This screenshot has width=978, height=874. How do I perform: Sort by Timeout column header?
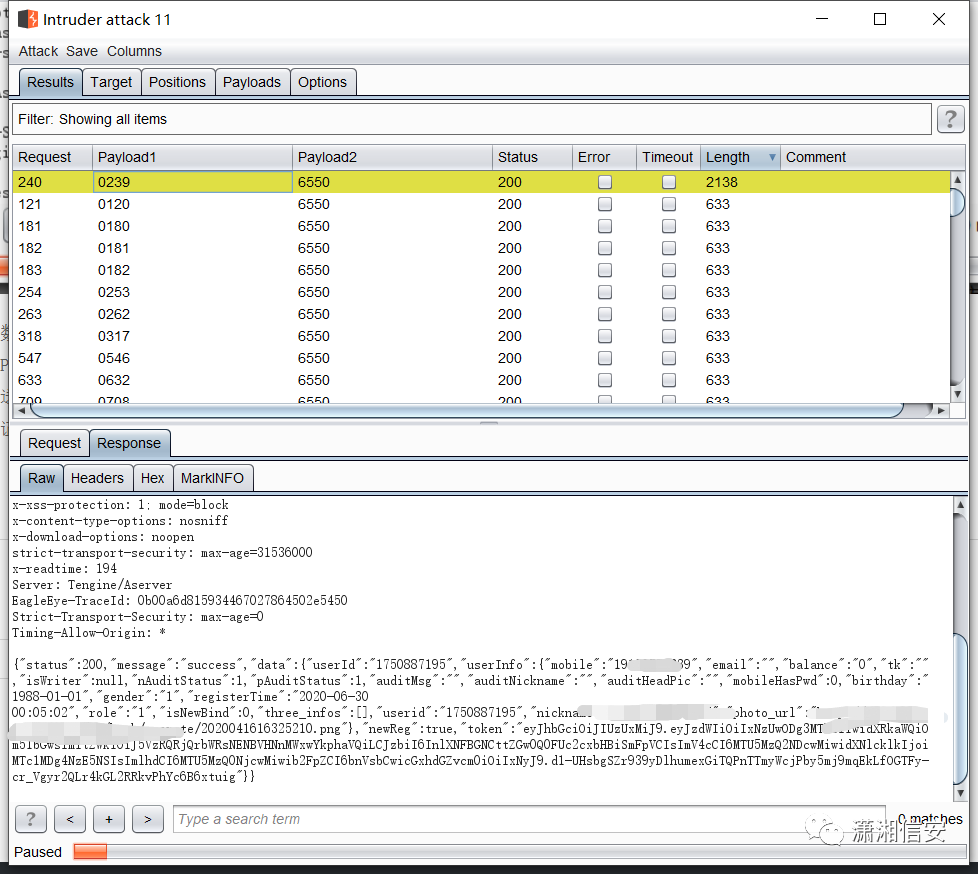click(667, 157)
